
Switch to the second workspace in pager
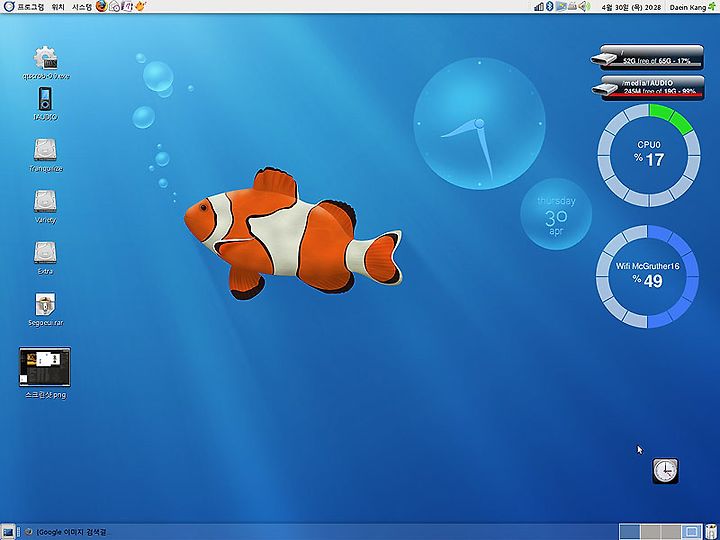click(x=650, y=532)
